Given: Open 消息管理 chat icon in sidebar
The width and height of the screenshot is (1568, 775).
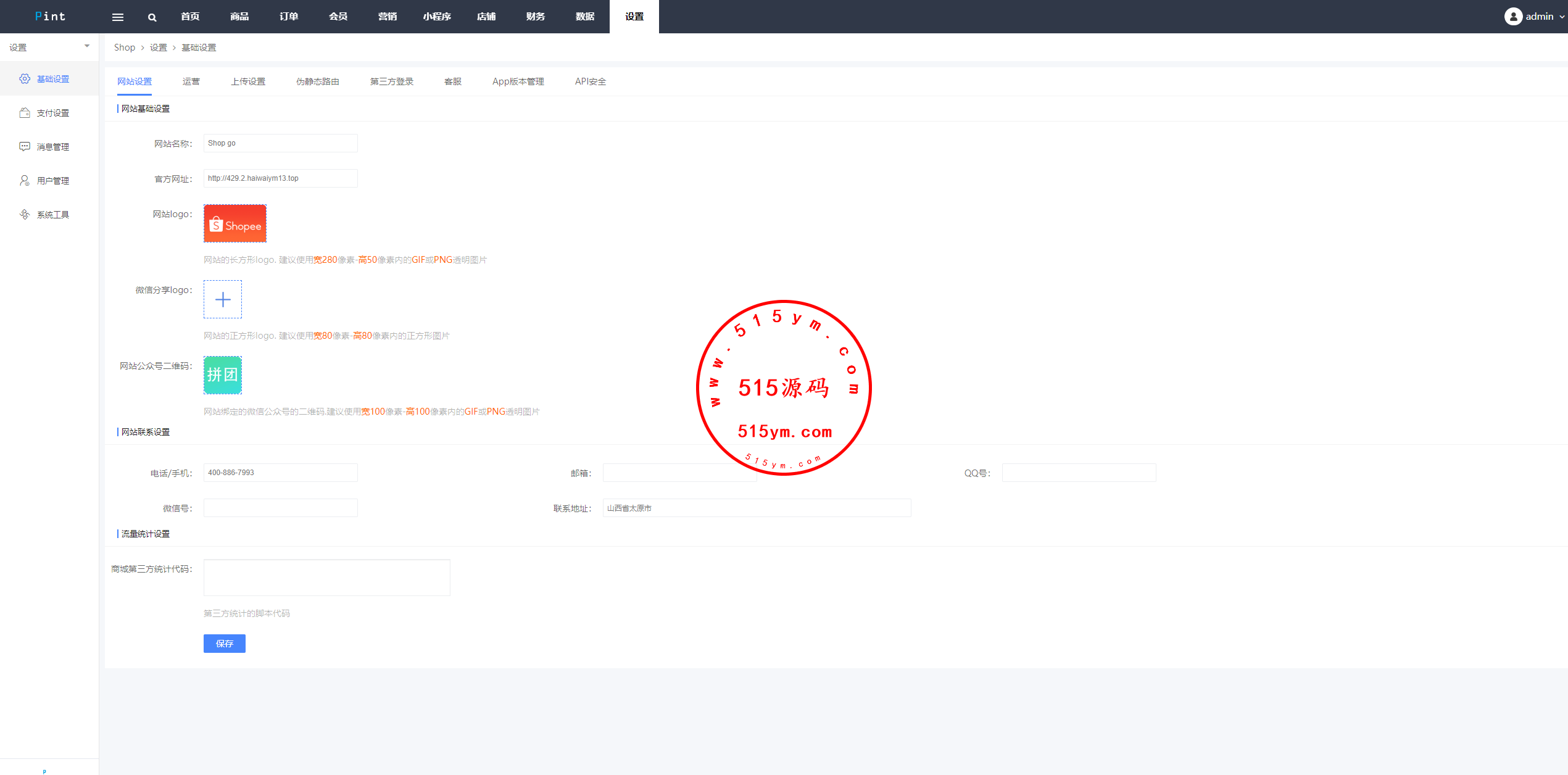Looking at the screenshot, I should pos(25,147).
